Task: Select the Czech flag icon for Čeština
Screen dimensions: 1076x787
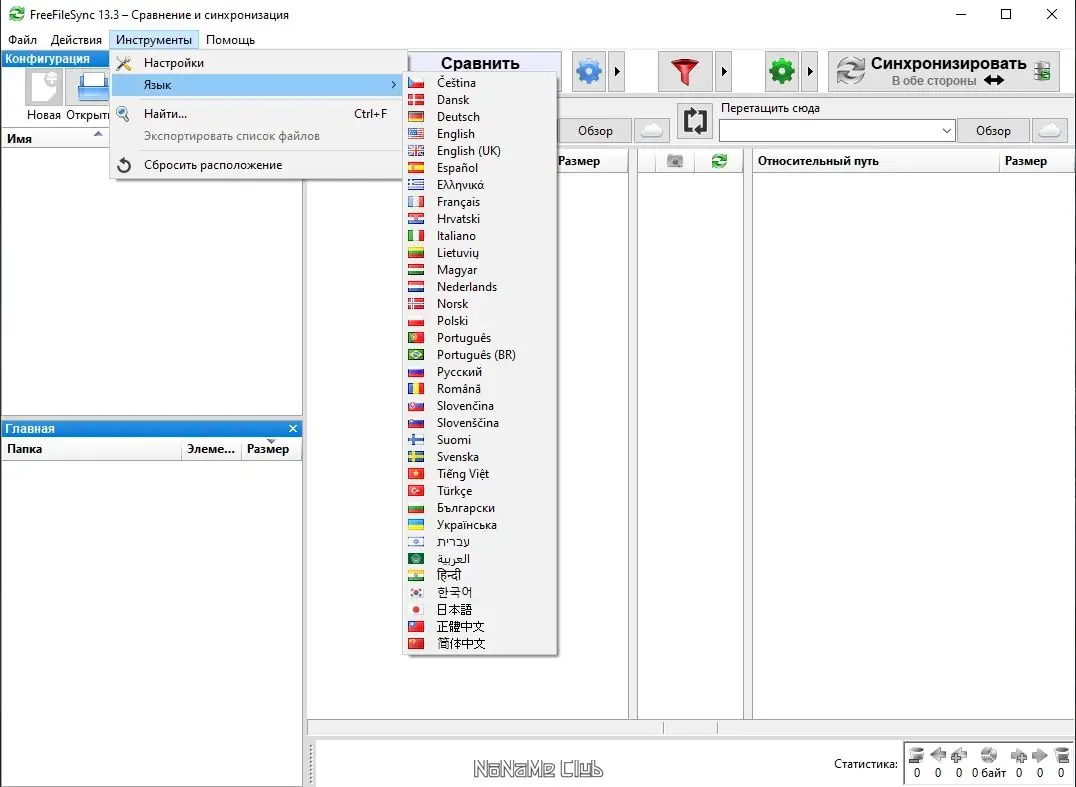Action: [416, 83]
